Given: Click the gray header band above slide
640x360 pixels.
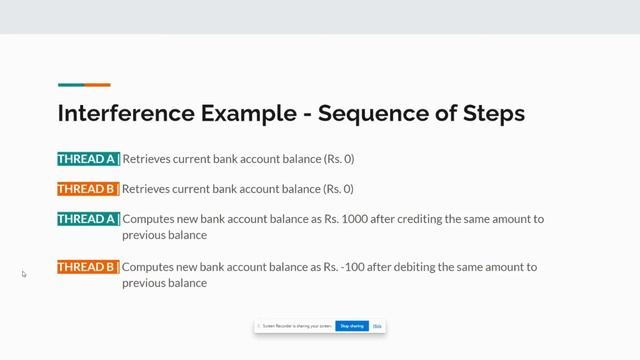Looking at the screenshot, I should [320, 17].
